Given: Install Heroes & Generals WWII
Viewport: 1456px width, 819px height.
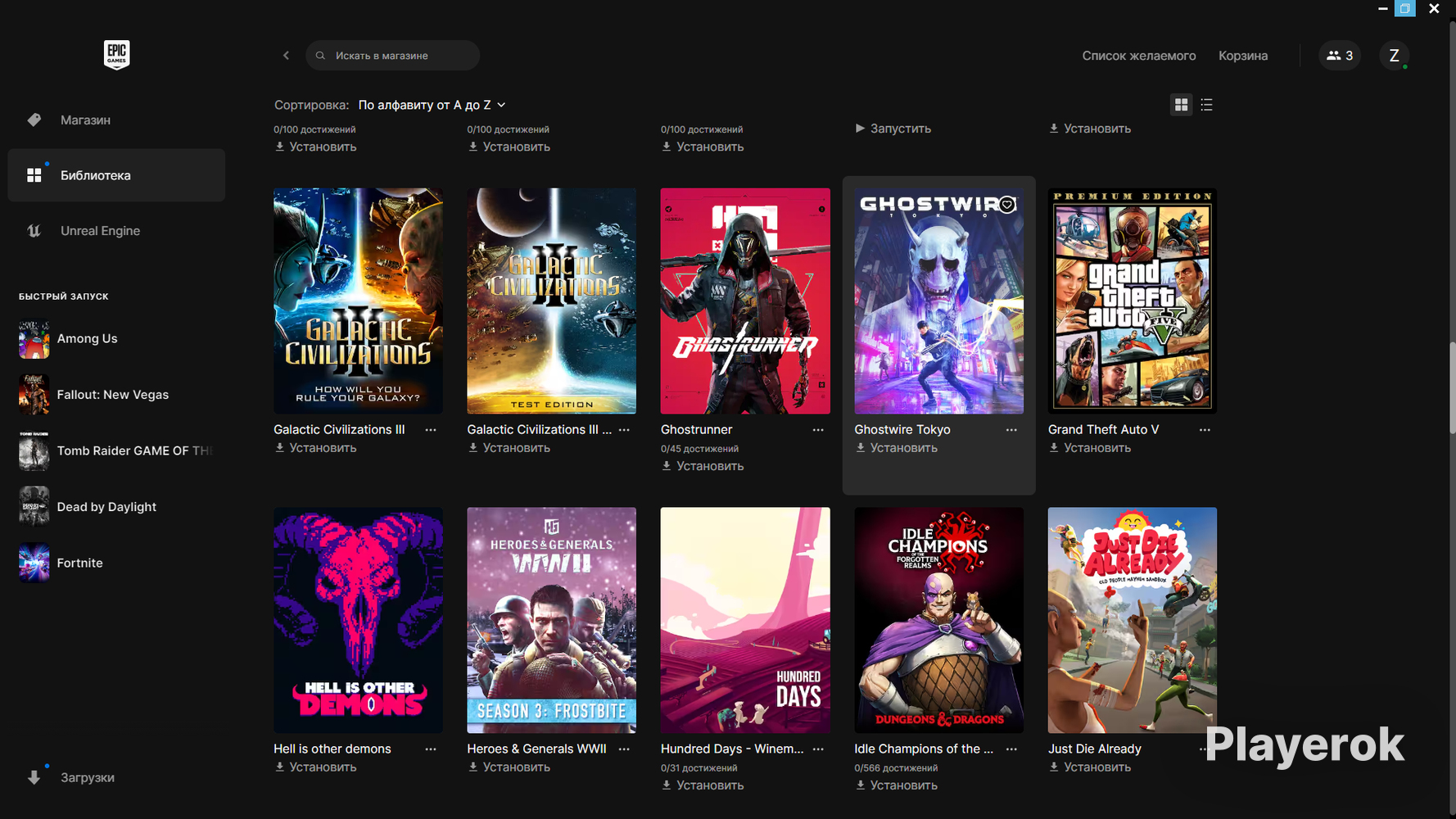Looking at the screenshot, I should point(509,767).
